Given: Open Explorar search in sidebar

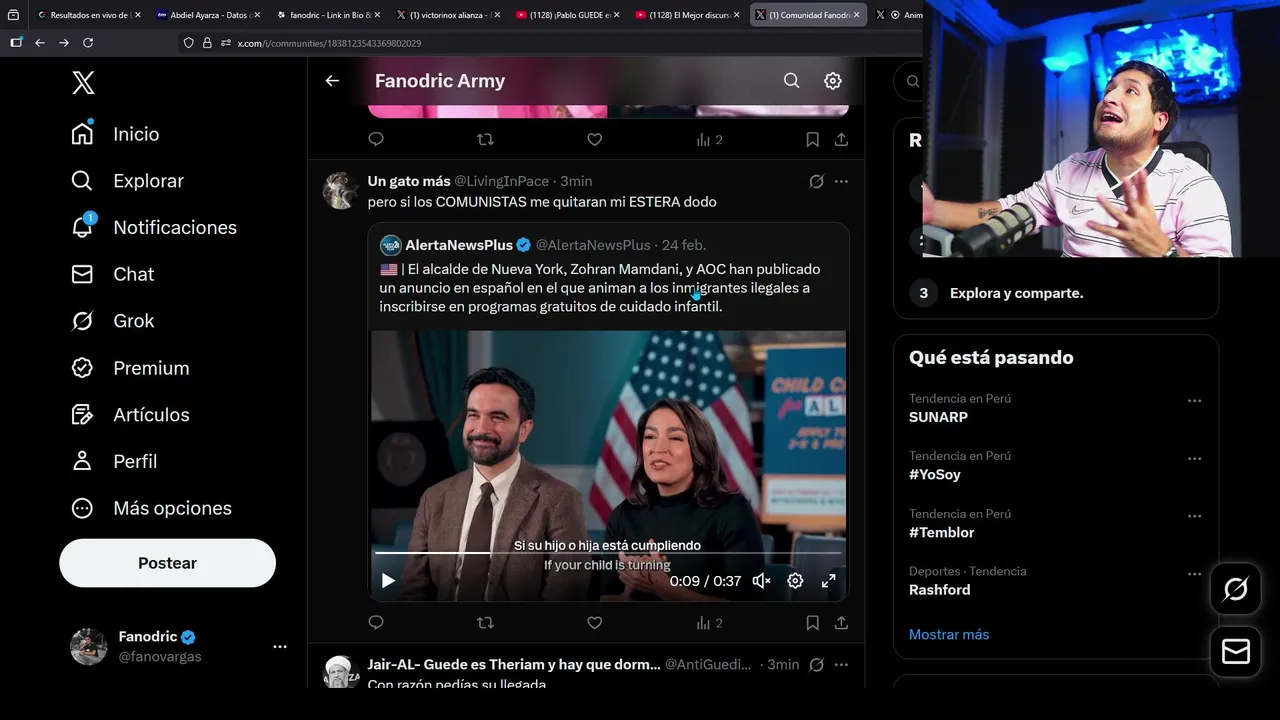Looking at the screenshot, I should tap(127, 181).
